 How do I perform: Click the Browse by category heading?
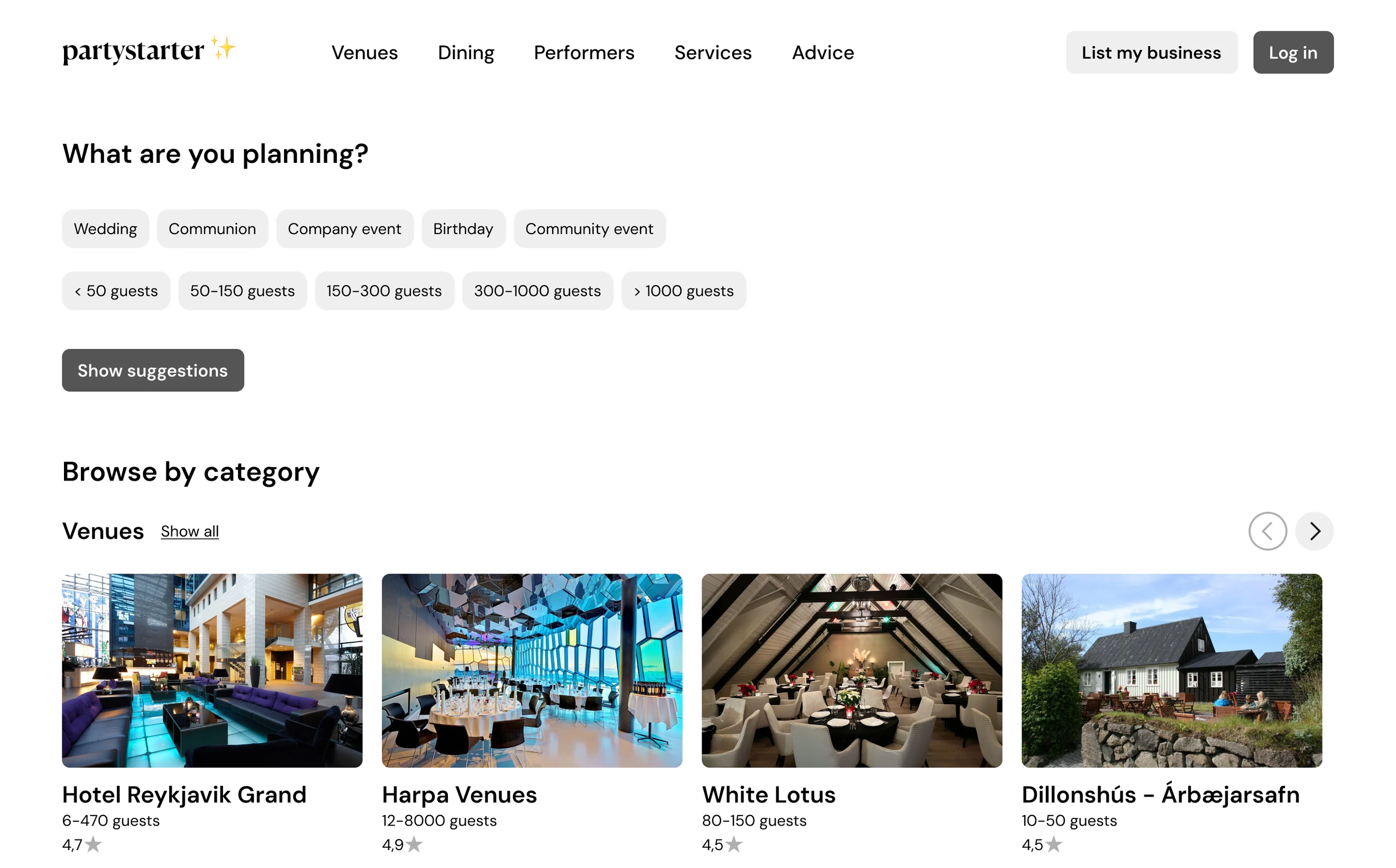(x=191, y=473)
